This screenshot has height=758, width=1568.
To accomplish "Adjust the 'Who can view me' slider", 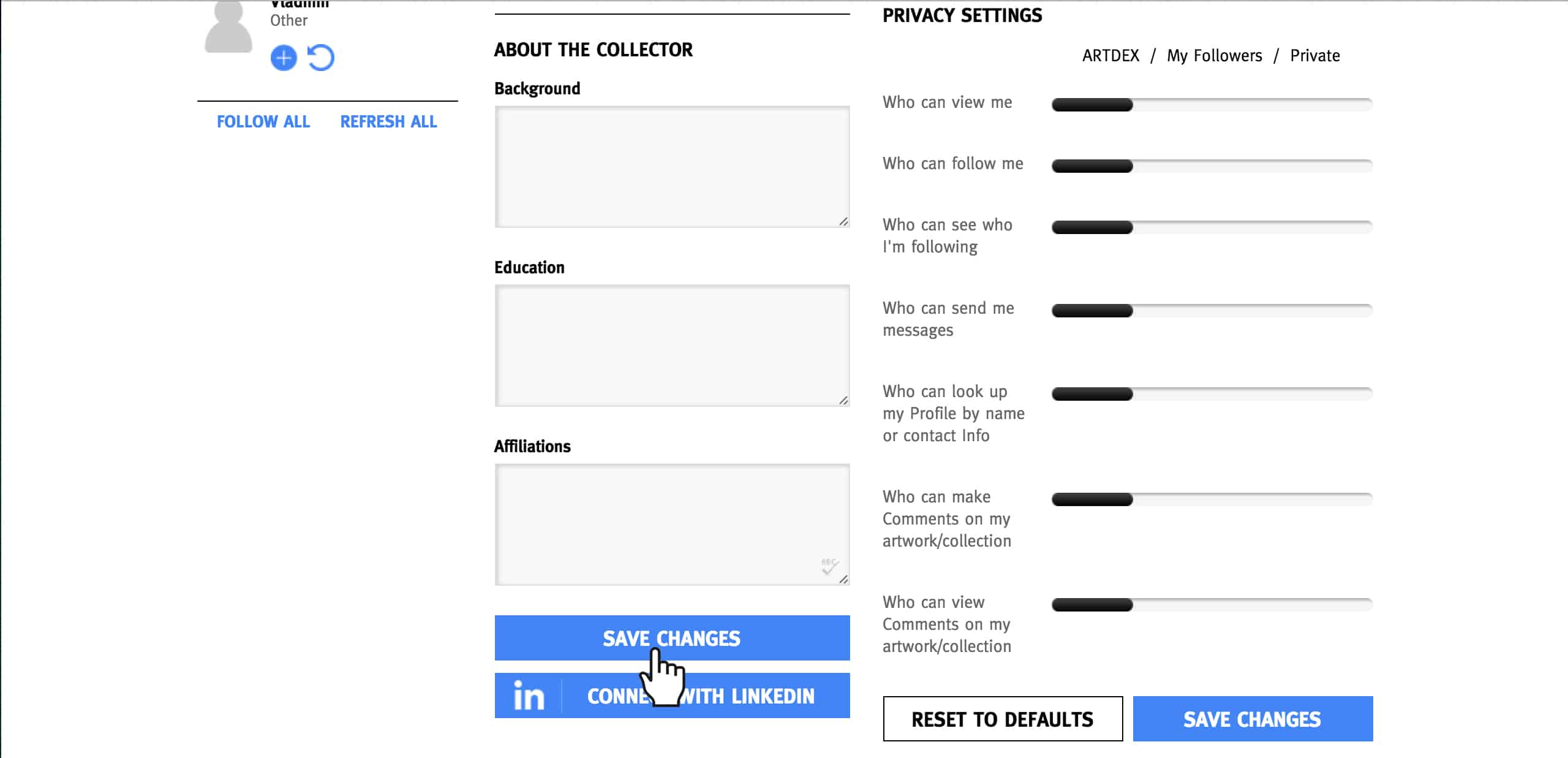I will 1212,105.
